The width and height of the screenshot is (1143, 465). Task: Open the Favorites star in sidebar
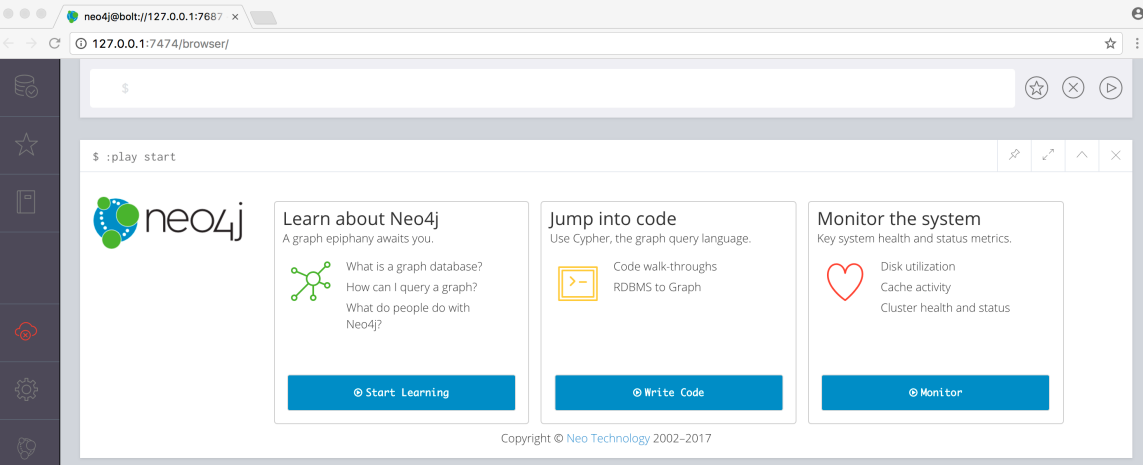26,145
